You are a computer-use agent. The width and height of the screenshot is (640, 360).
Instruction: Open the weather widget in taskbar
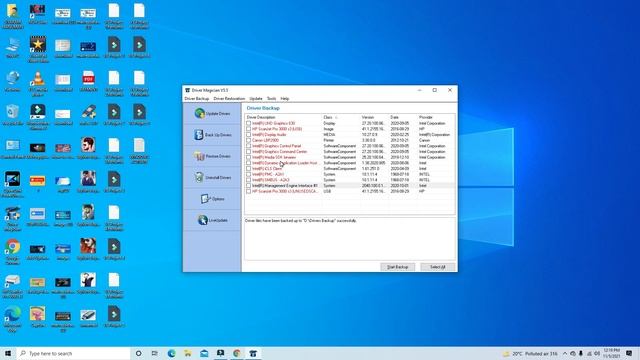pyautogui.click(x=529, y=353)
